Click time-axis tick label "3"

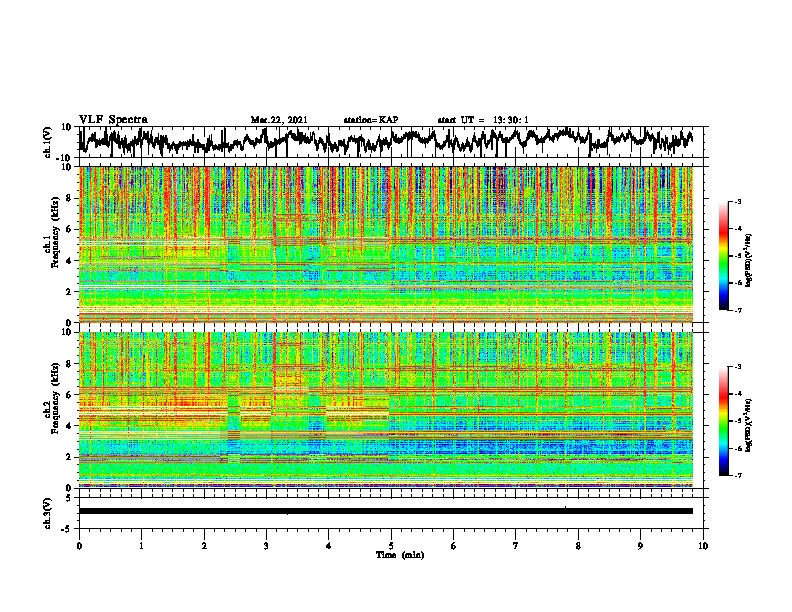(x=266, y=546)
